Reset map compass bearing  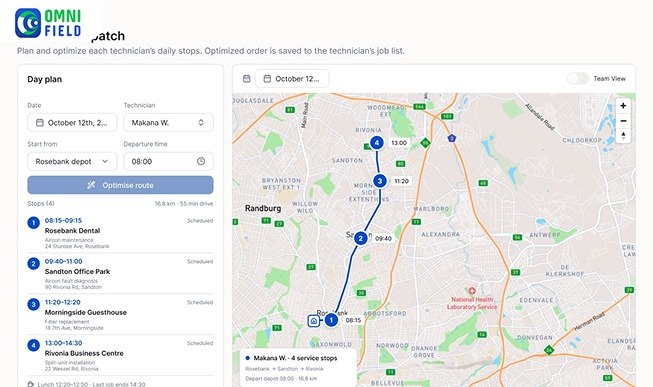click(x=623, y=136)
